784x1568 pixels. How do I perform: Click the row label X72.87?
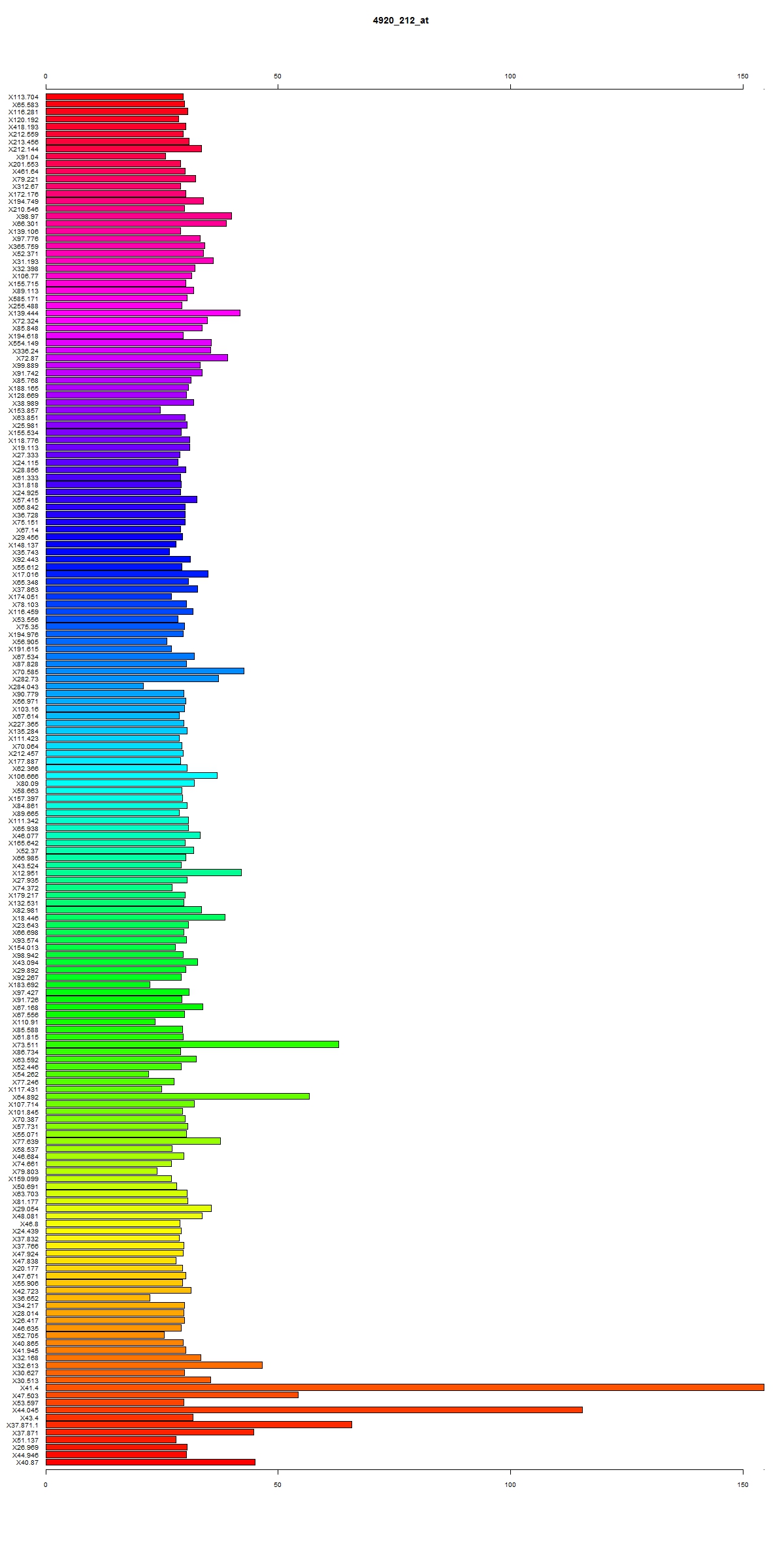click(x=27, y=358)
